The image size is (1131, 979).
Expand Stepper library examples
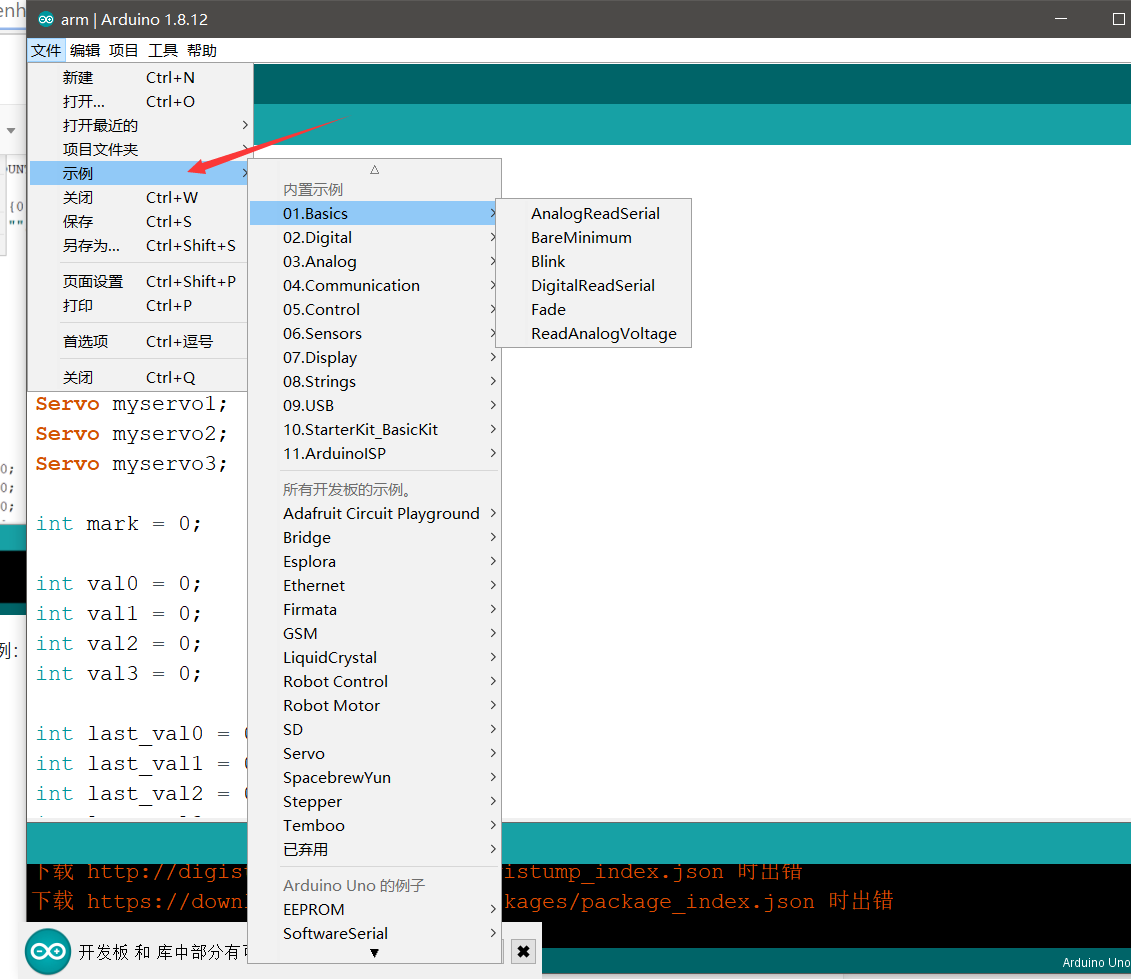pos(374,802)
